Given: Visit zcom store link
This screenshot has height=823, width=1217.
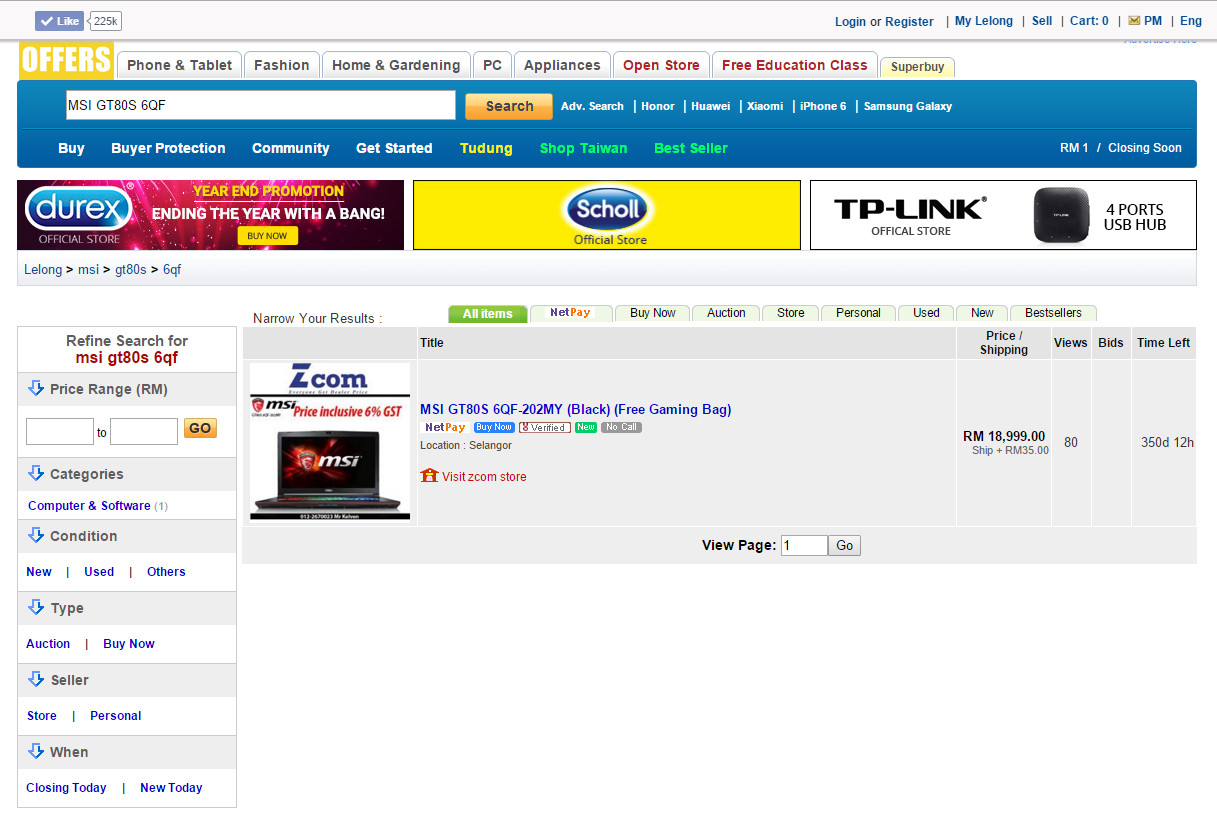Looking at the screenshot, I should pyautogui.click(x=484, y=476).
